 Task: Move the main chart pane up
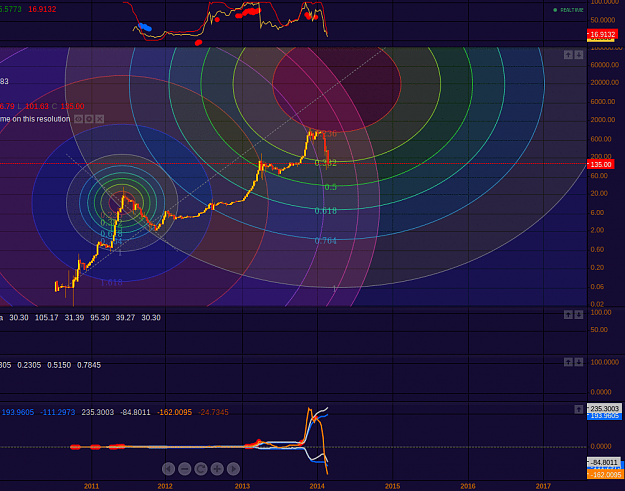[568, 55]
